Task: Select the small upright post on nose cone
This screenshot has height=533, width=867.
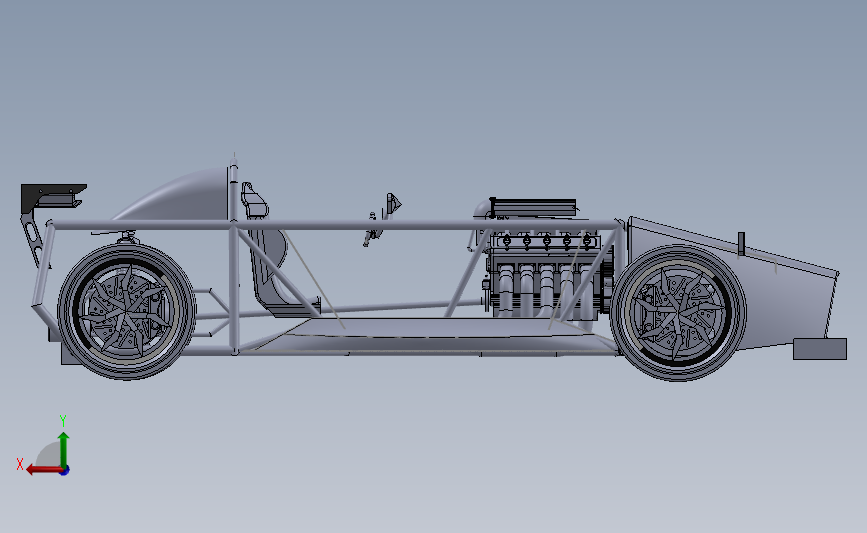Action: click(x=741, y=244)
